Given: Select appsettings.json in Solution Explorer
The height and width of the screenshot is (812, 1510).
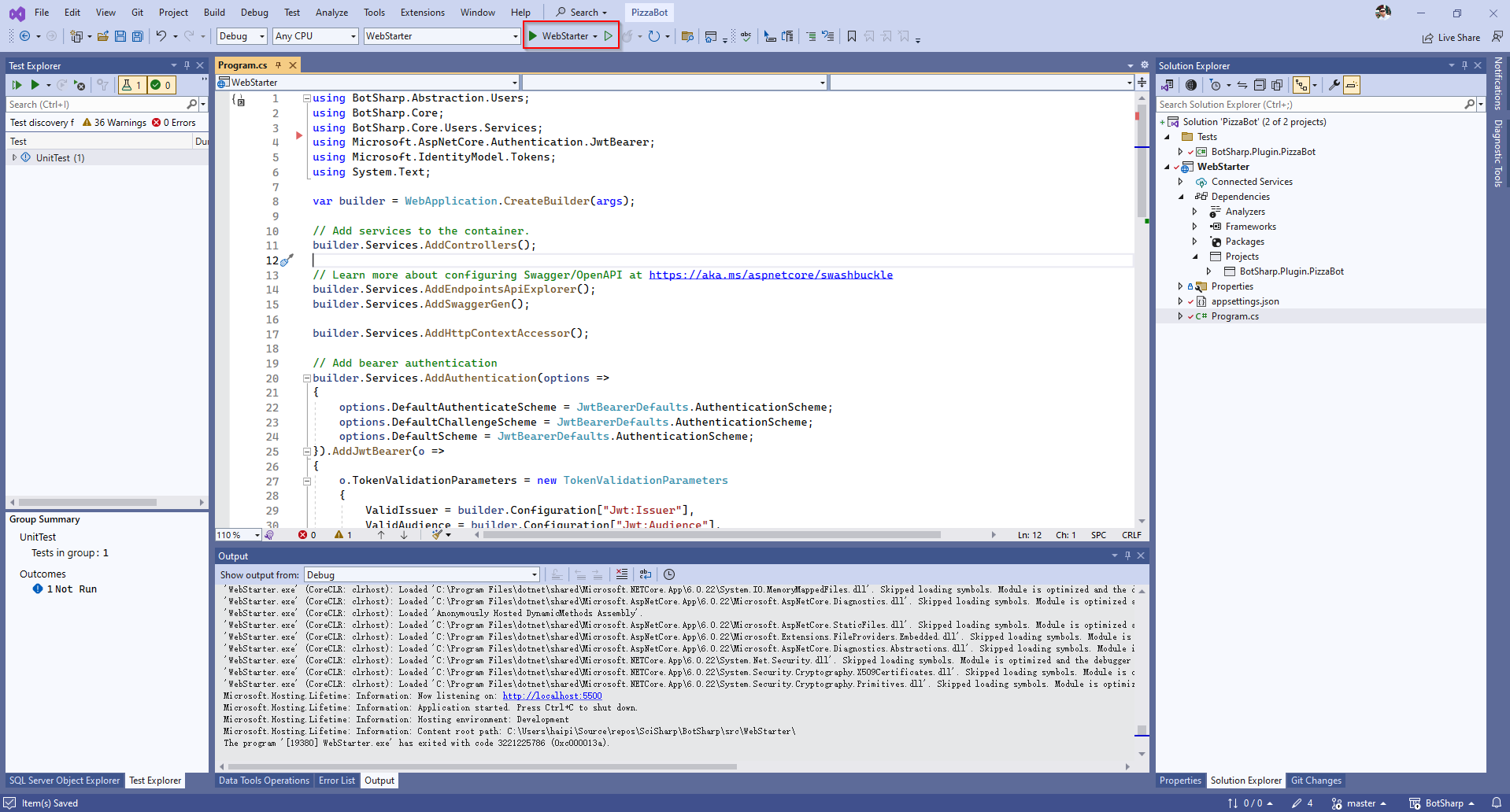Looking at the screenshot, I should tap(1245, 301).
